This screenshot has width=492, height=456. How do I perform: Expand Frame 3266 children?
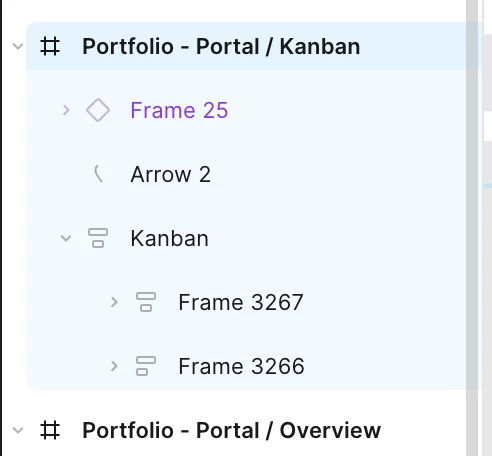(114, 366)
